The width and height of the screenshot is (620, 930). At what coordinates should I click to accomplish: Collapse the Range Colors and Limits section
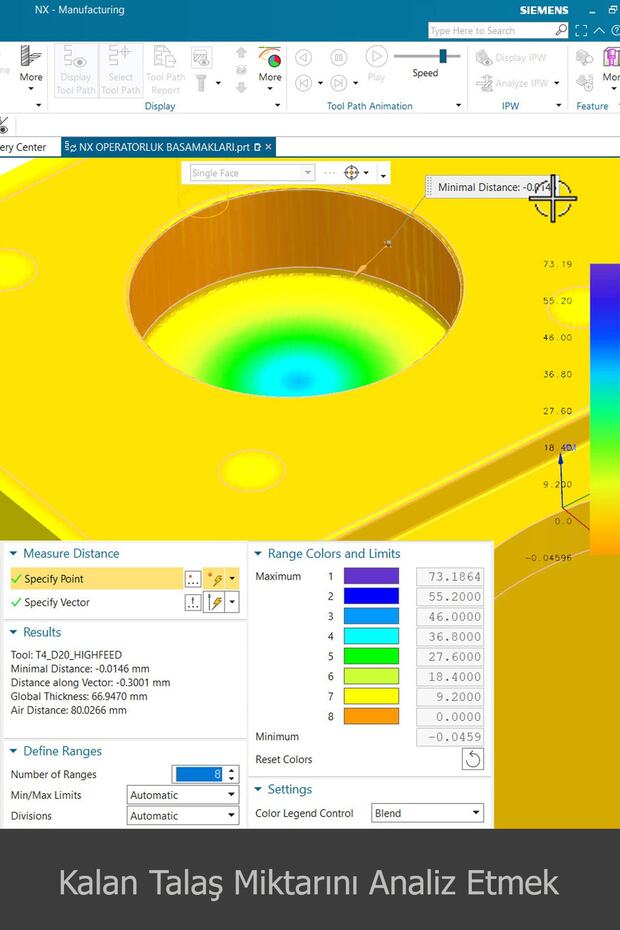click(257, 553)
